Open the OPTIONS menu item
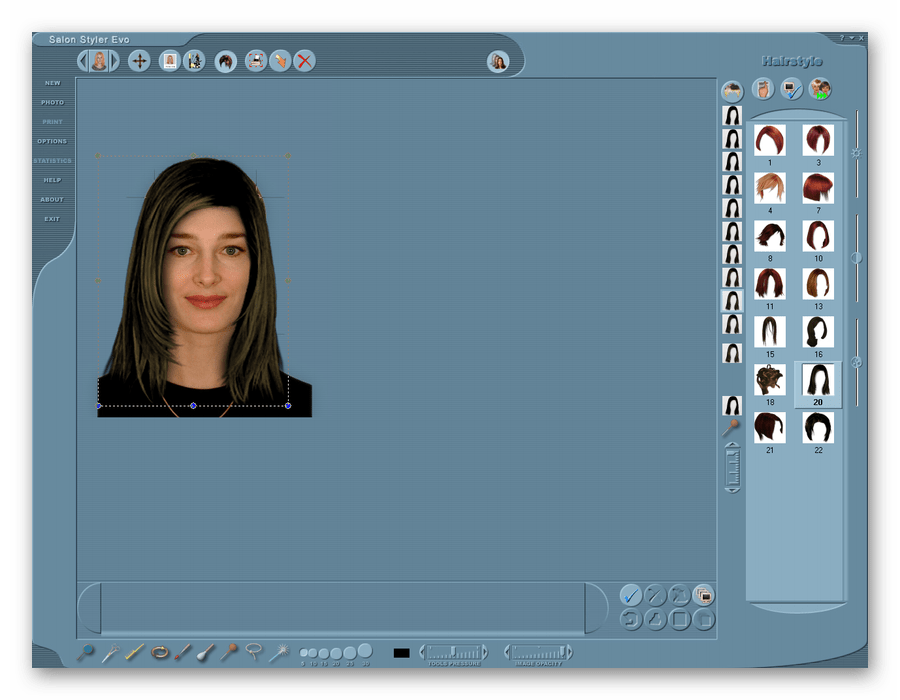The width and height of the screenshot is (900, 700). pyautogui.click(x=52, y=141)
